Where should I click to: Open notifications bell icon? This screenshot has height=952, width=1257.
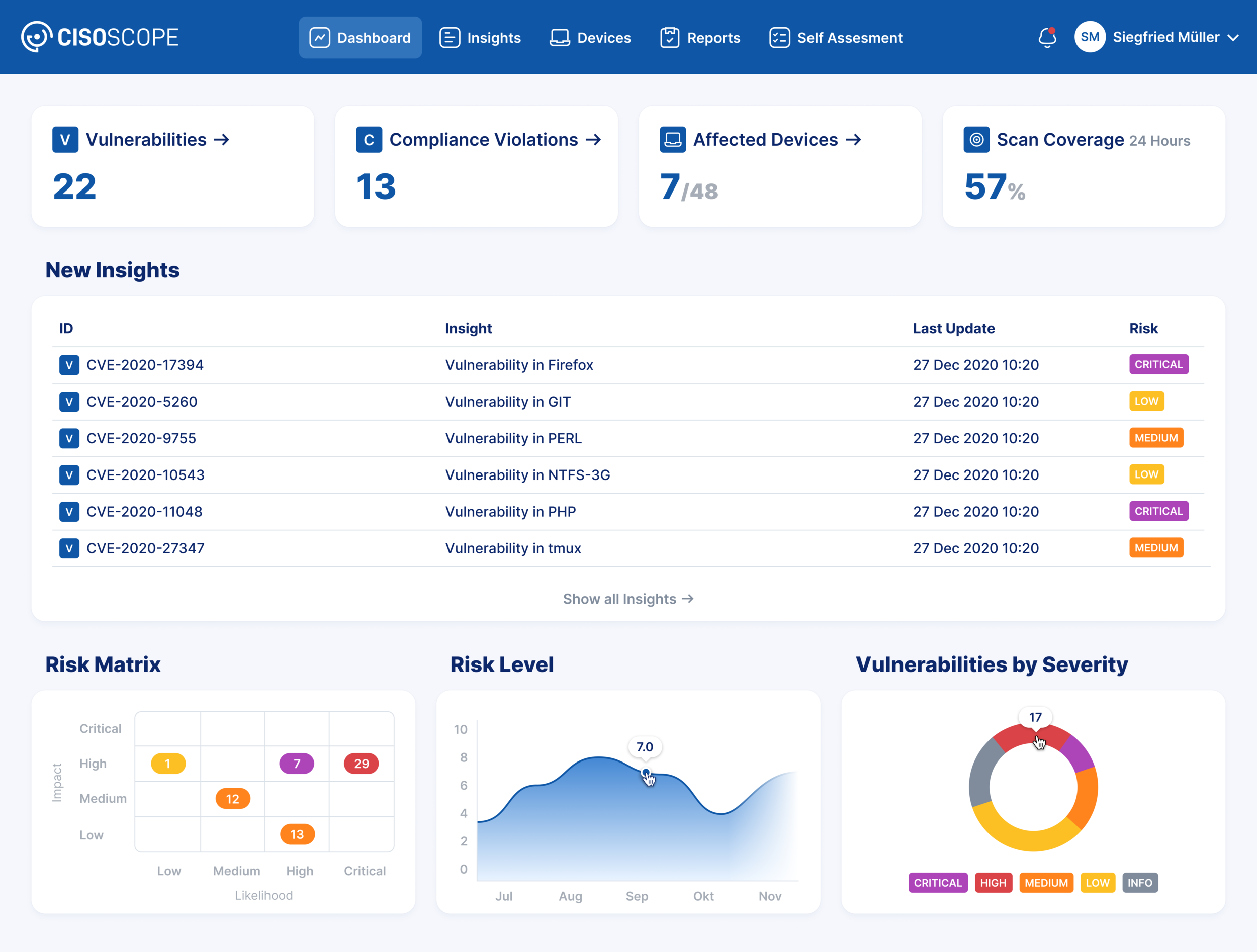[1047, 38]
